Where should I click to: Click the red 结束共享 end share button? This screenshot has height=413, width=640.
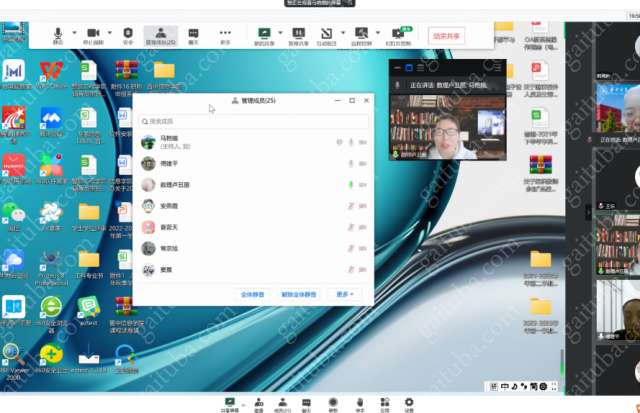(x=446, y=35)
